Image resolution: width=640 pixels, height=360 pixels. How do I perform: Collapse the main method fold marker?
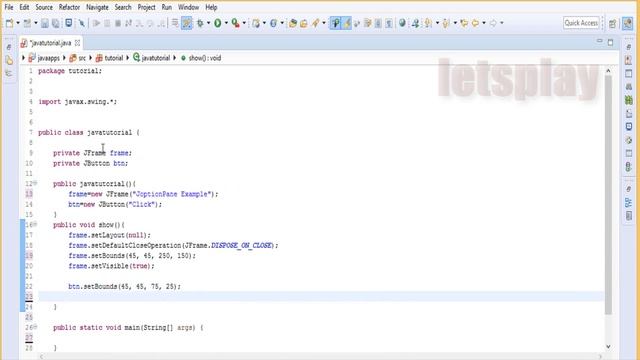point(35,327)
